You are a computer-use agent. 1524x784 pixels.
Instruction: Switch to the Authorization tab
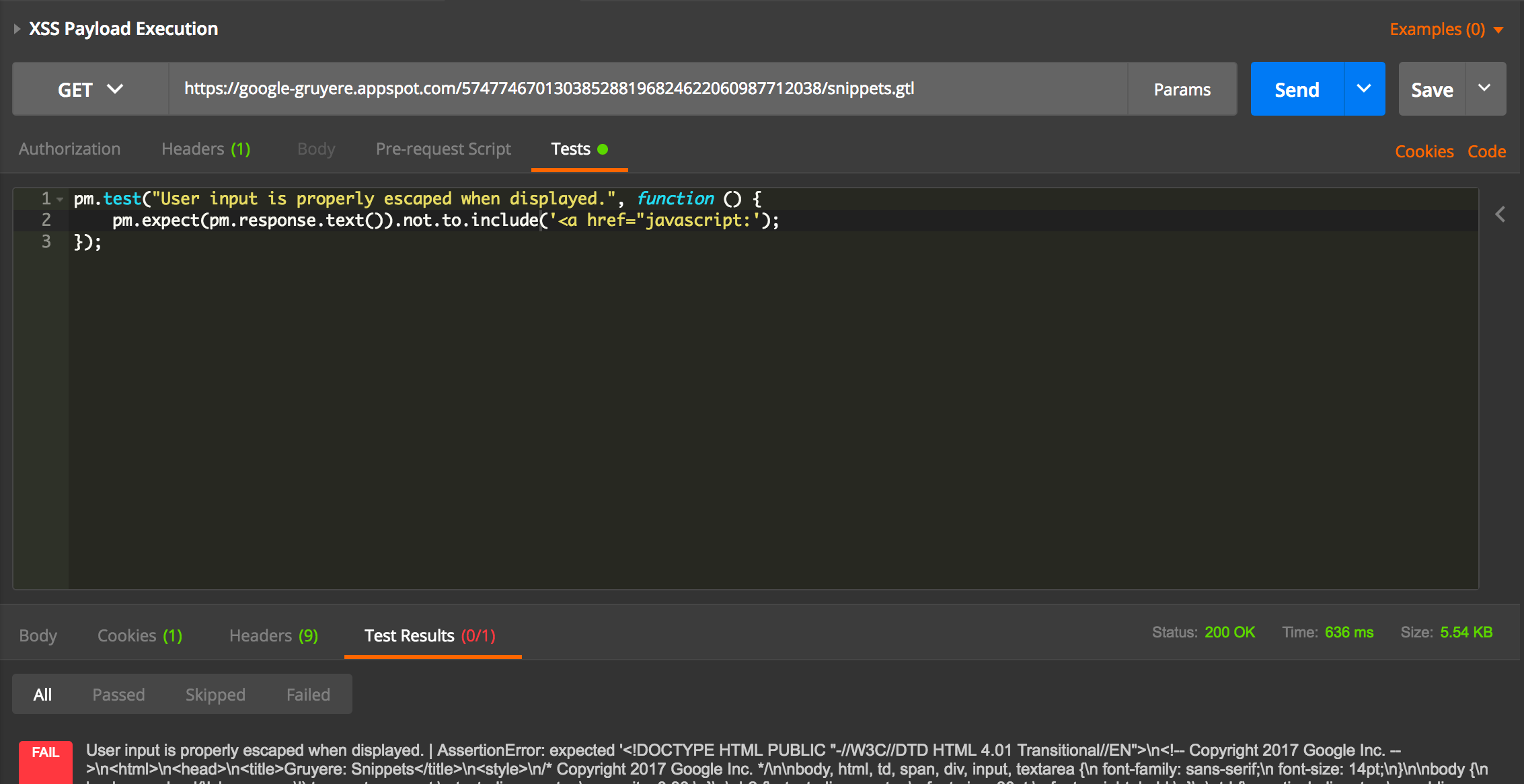tap(69, 149)
